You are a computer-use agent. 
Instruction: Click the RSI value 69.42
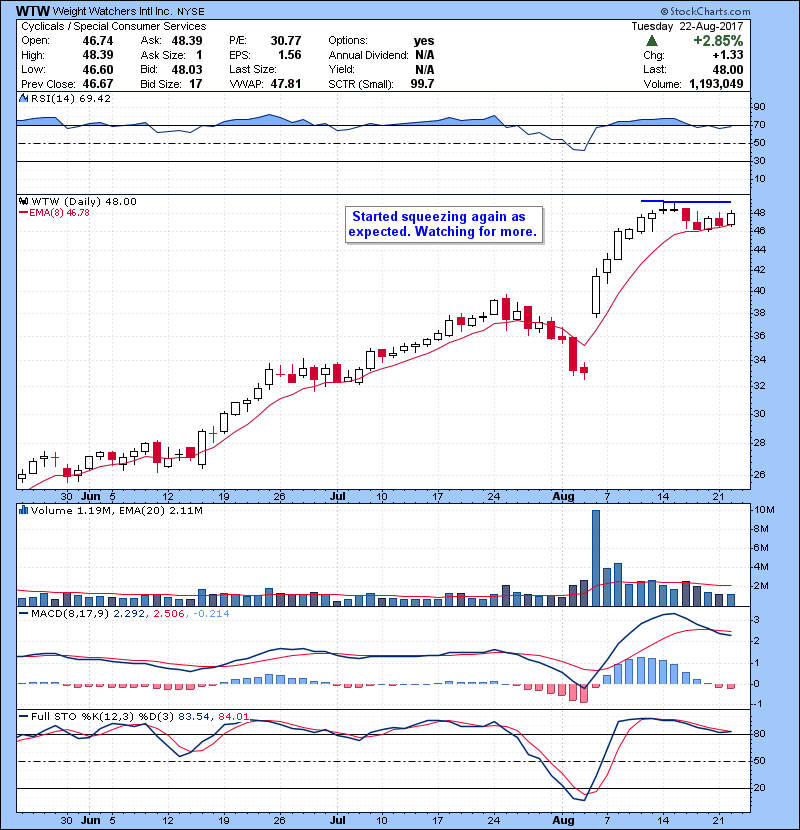tap(97, 98)
